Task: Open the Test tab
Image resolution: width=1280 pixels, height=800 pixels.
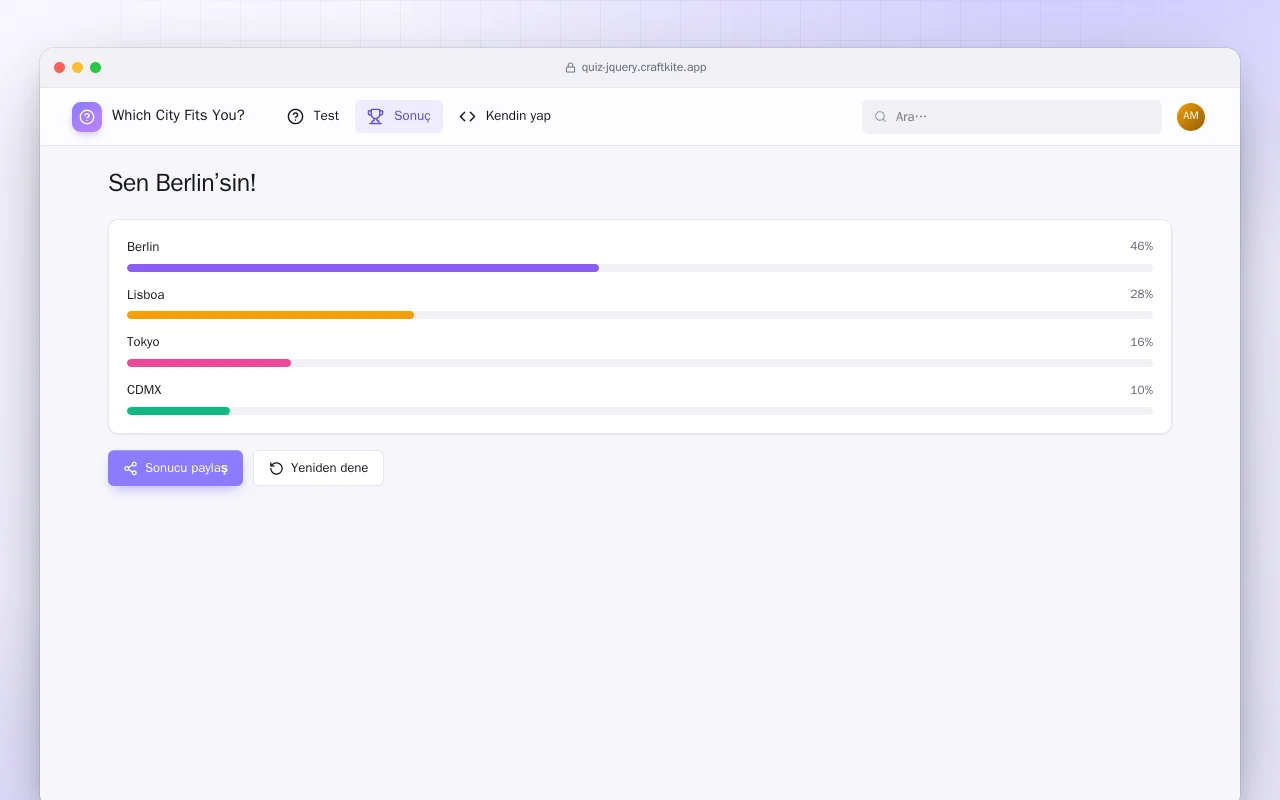Action: point(313,116)
